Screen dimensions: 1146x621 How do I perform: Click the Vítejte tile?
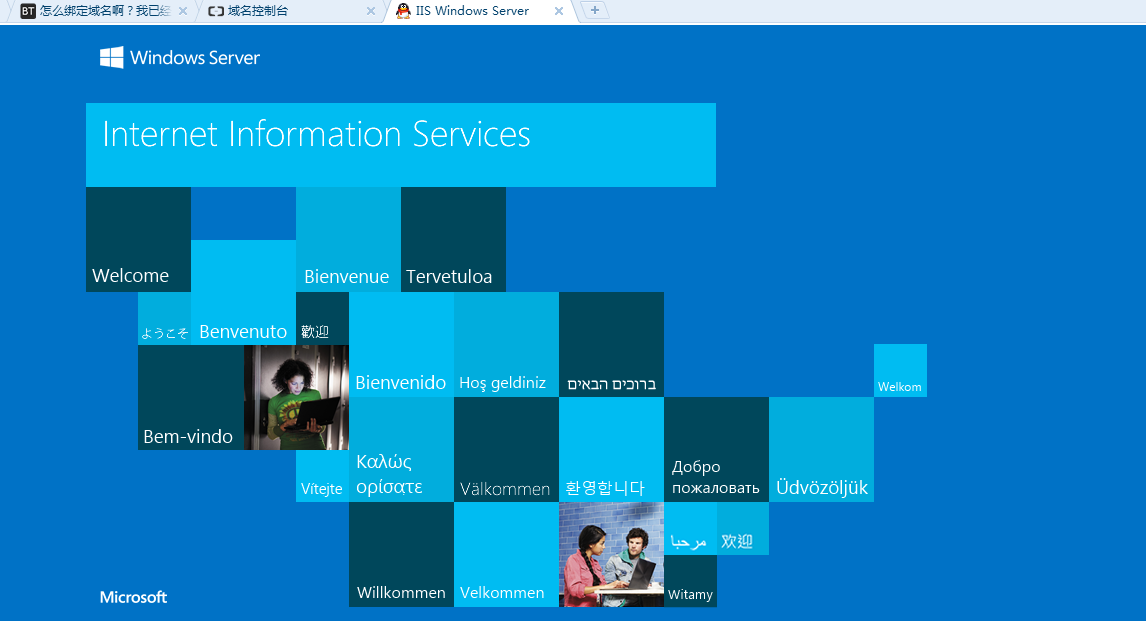[322, 476]
